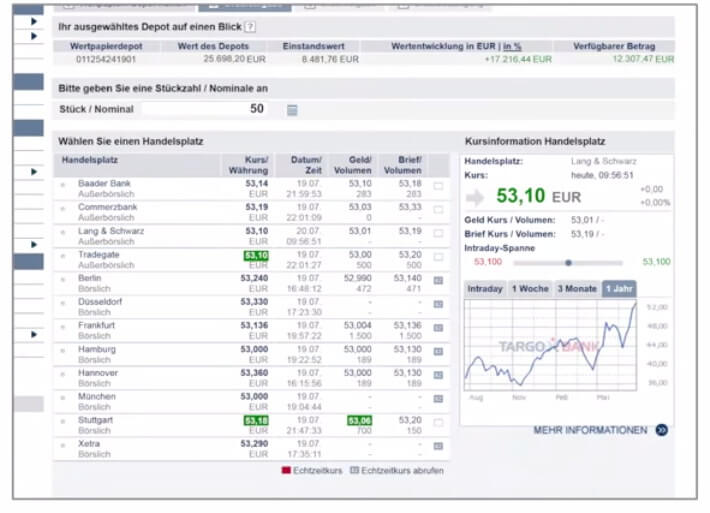Select München exchange radio button
This screenshot has height=513, width=710.
pos(63,398)
